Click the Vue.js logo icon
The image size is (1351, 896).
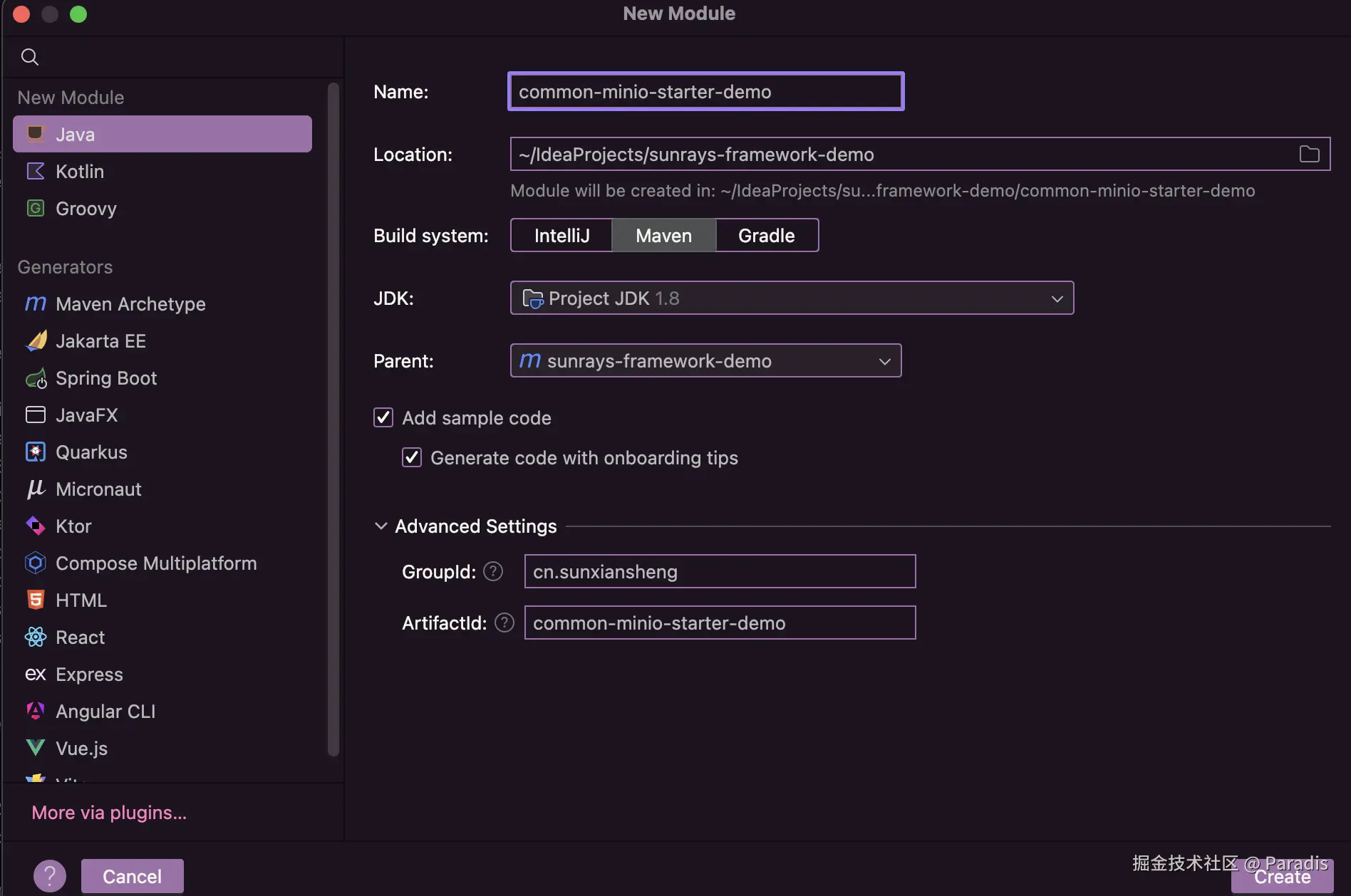click(x=36, y=748)
